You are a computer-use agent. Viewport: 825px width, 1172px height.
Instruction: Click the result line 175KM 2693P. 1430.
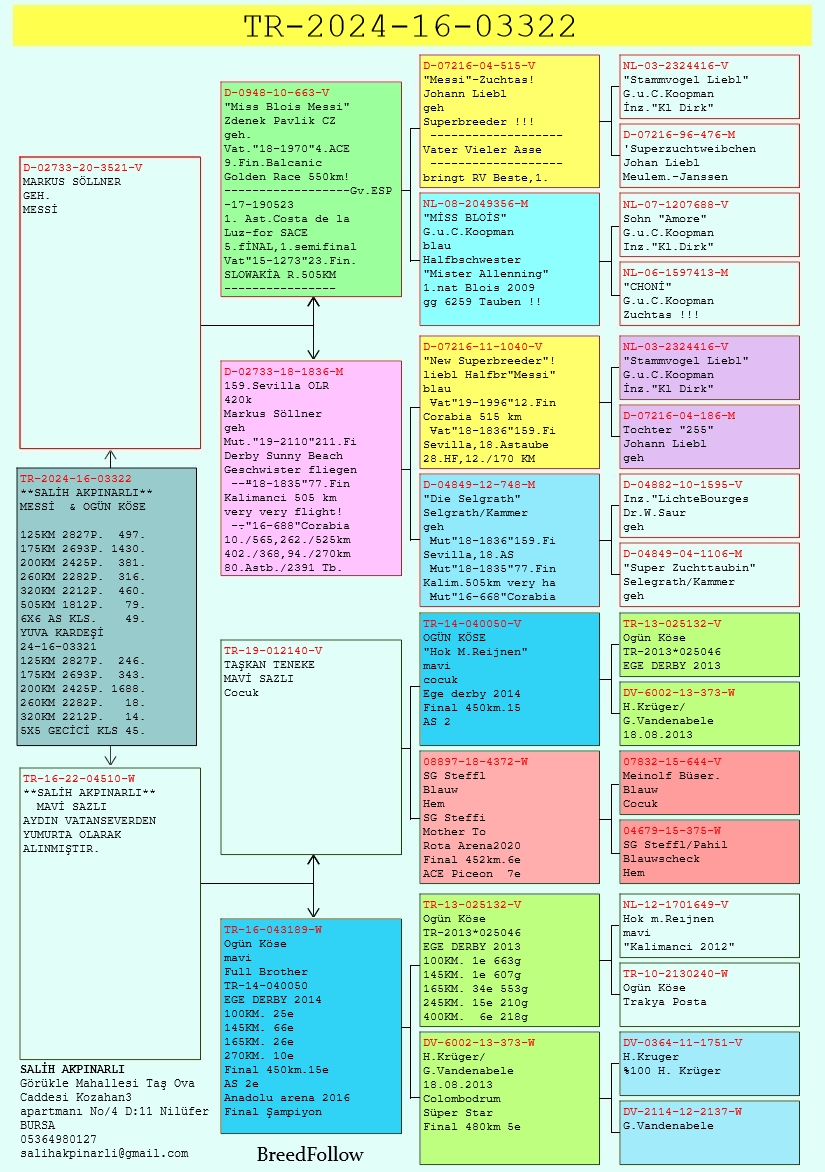pos(82,549)
